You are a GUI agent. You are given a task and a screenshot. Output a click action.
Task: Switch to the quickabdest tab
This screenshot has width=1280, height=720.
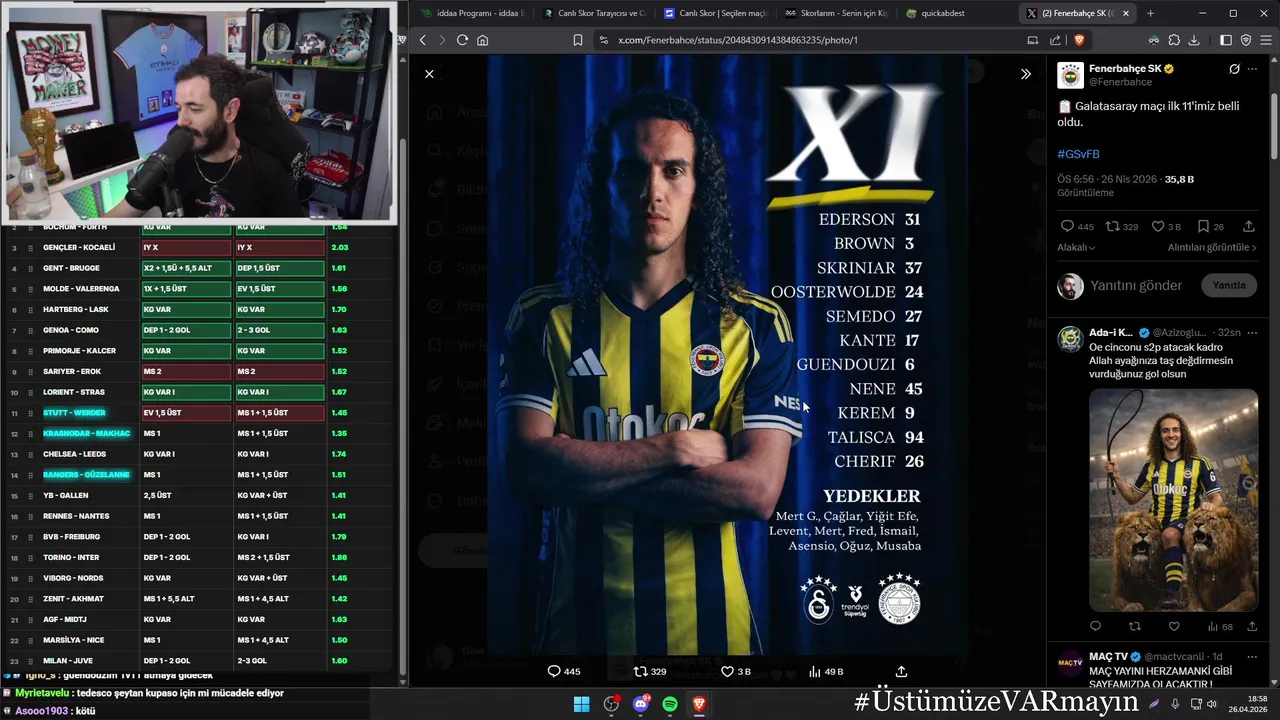(x=957, y=13)
